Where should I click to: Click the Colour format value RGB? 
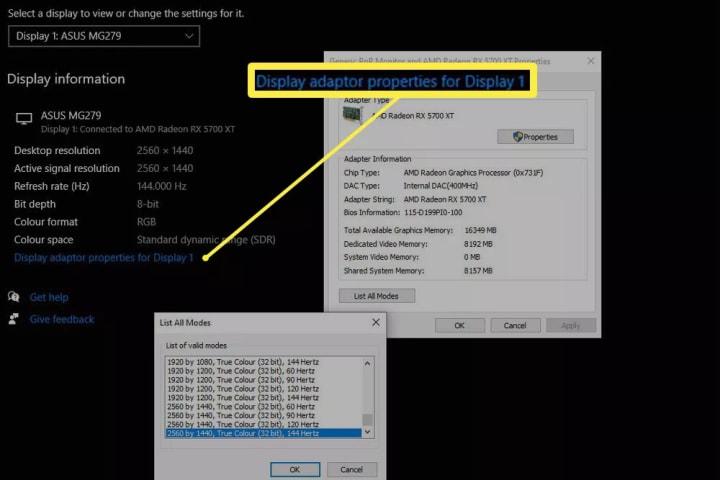point(146,222)
